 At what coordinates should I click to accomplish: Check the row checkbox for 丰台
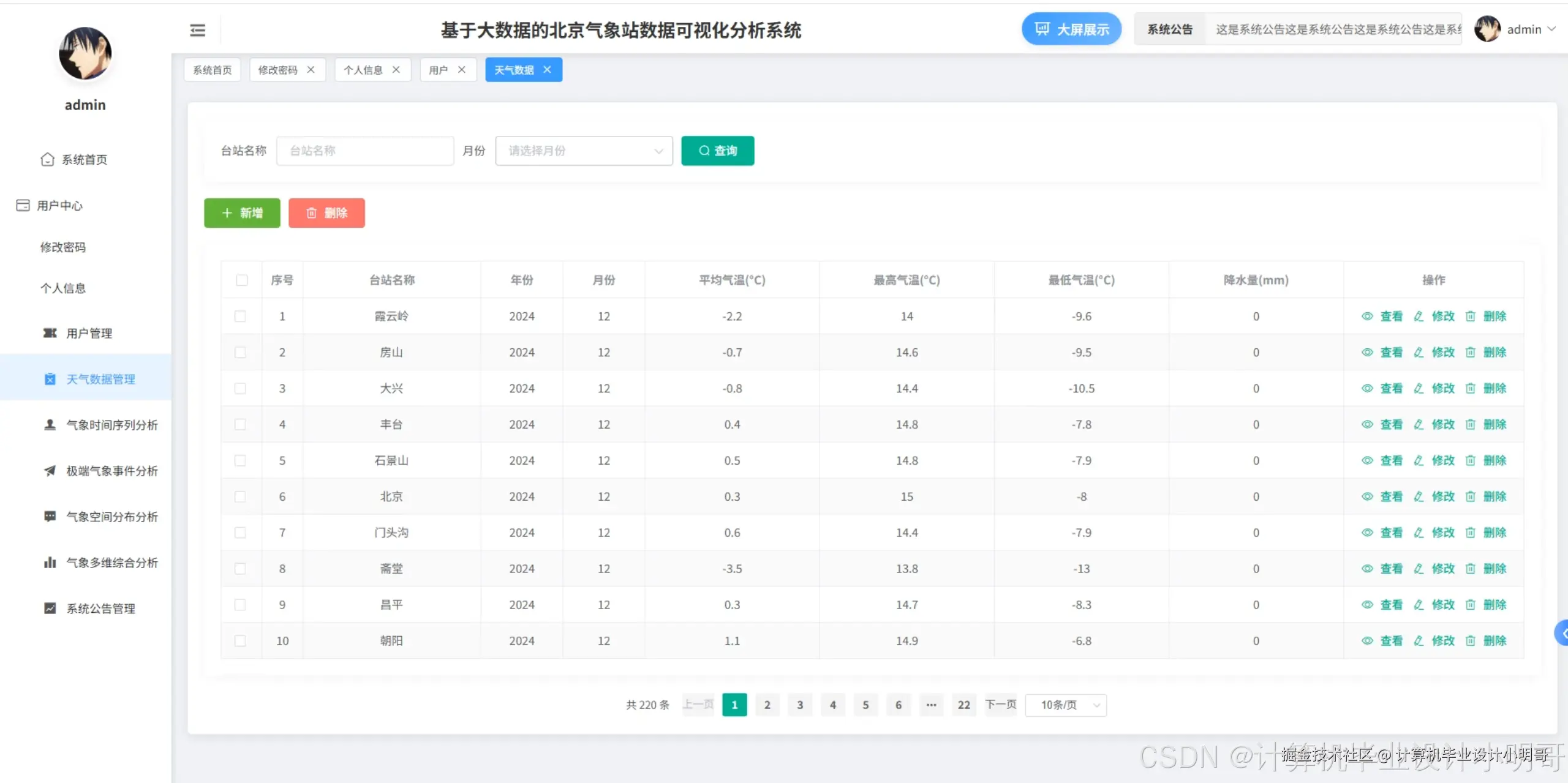pos(241,424)
